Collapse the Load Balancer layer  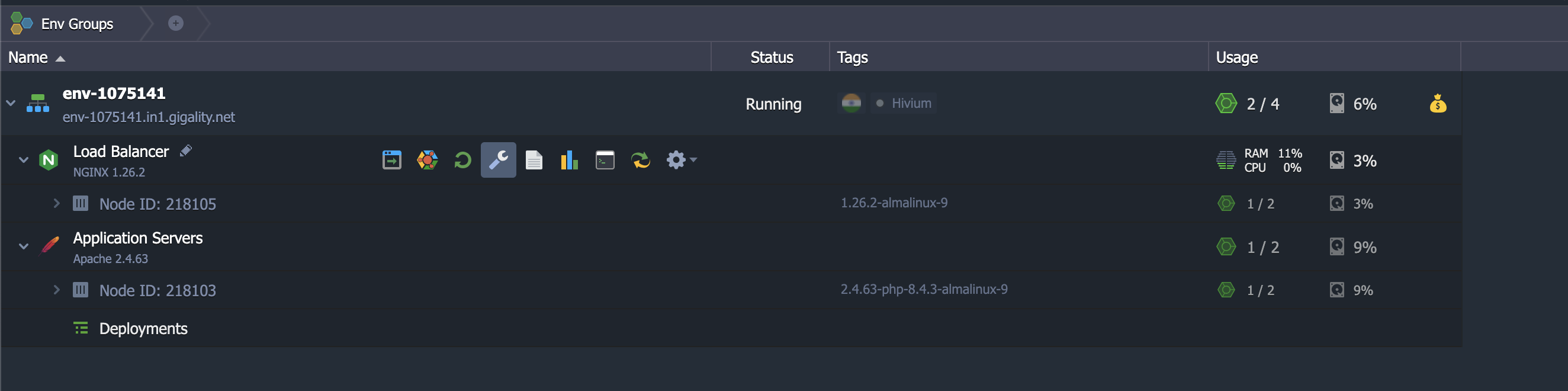click(x=24, y=160)
